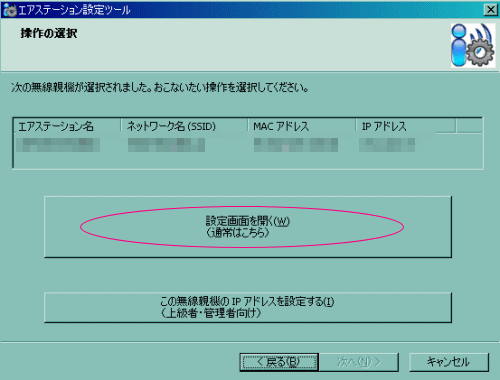This screenshot has height=380, width=500.
Task: Choose この無線親機の IP アドレスを設定する(I) button
Action: pyautogui.click(x=248, y=307)
